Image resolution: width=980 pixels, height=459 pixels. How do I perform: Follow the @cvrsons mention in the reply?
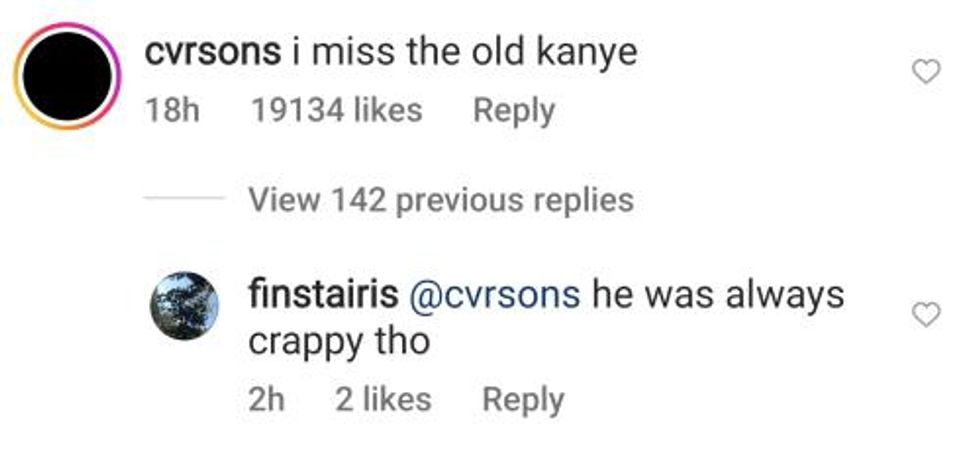(x=495, y=294)
